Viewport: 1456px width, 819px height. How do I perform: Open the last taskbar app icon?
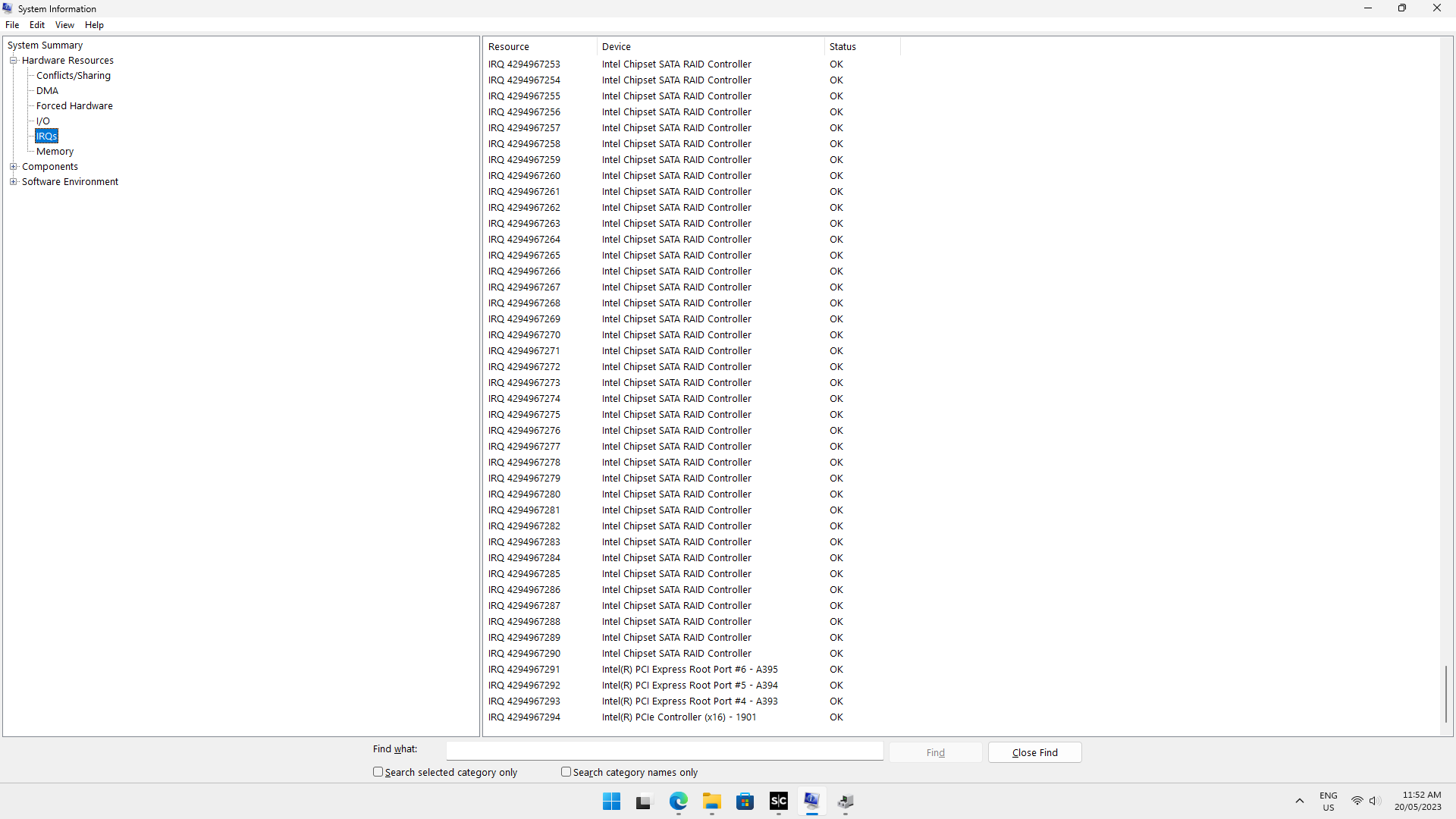pos(846,802)
